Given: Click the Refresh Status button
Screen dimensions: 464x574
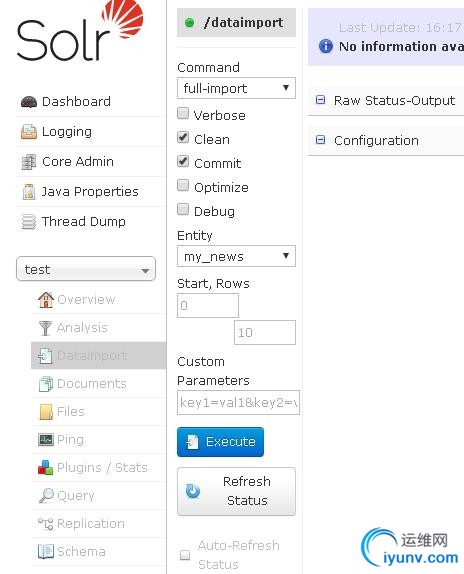Looking at the screenshot, I should (236, 491).
